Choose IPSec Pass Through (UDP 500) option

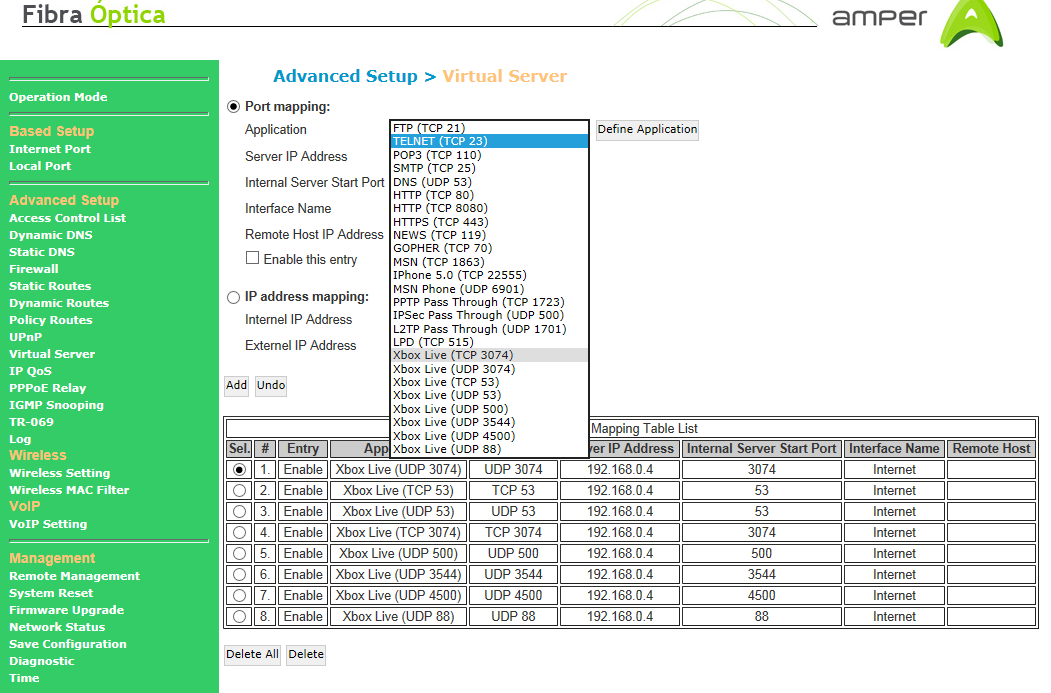(489, 316)
